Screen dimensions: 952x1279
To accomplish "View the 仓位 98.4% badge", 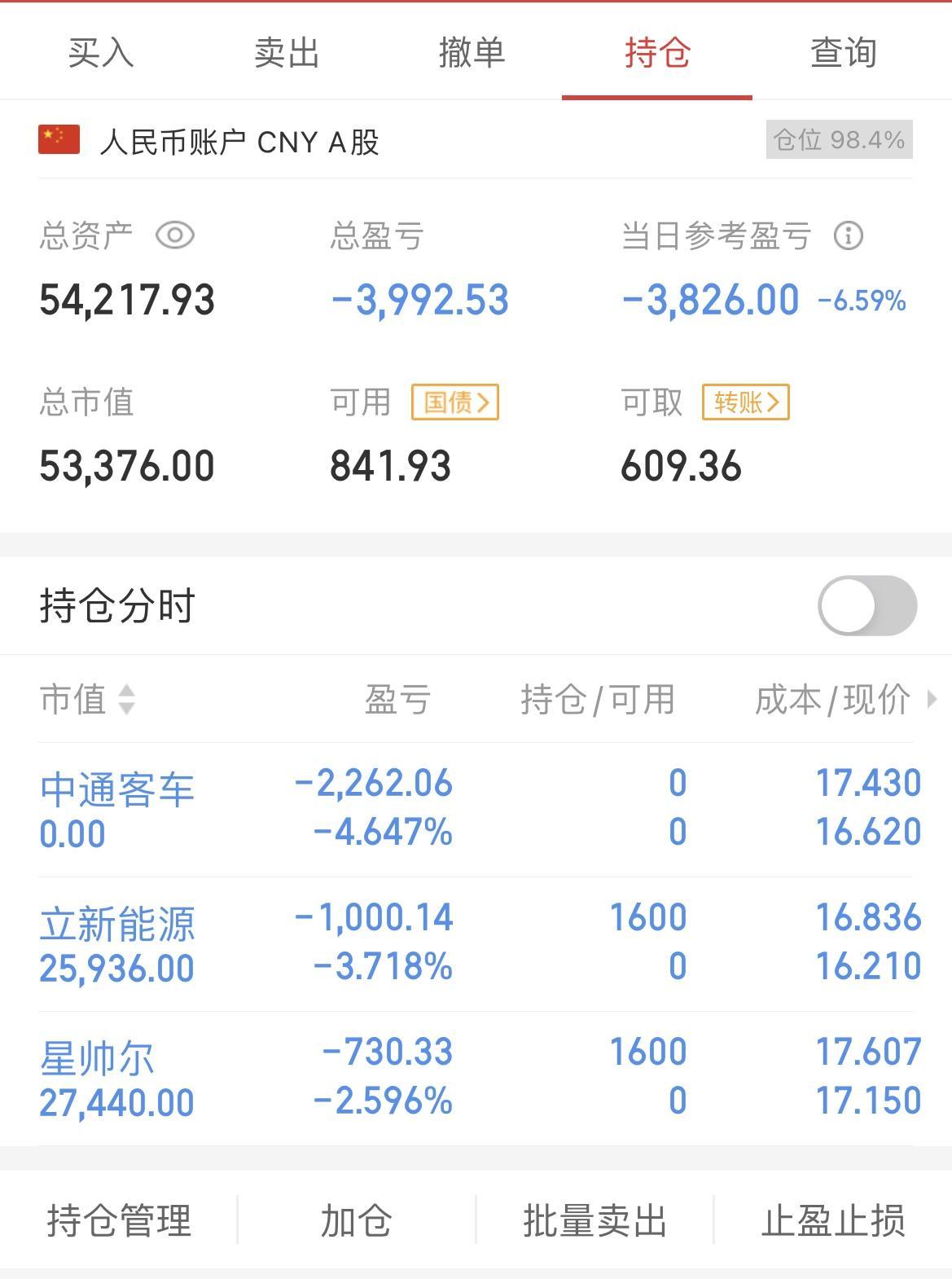I will (839, 140).
